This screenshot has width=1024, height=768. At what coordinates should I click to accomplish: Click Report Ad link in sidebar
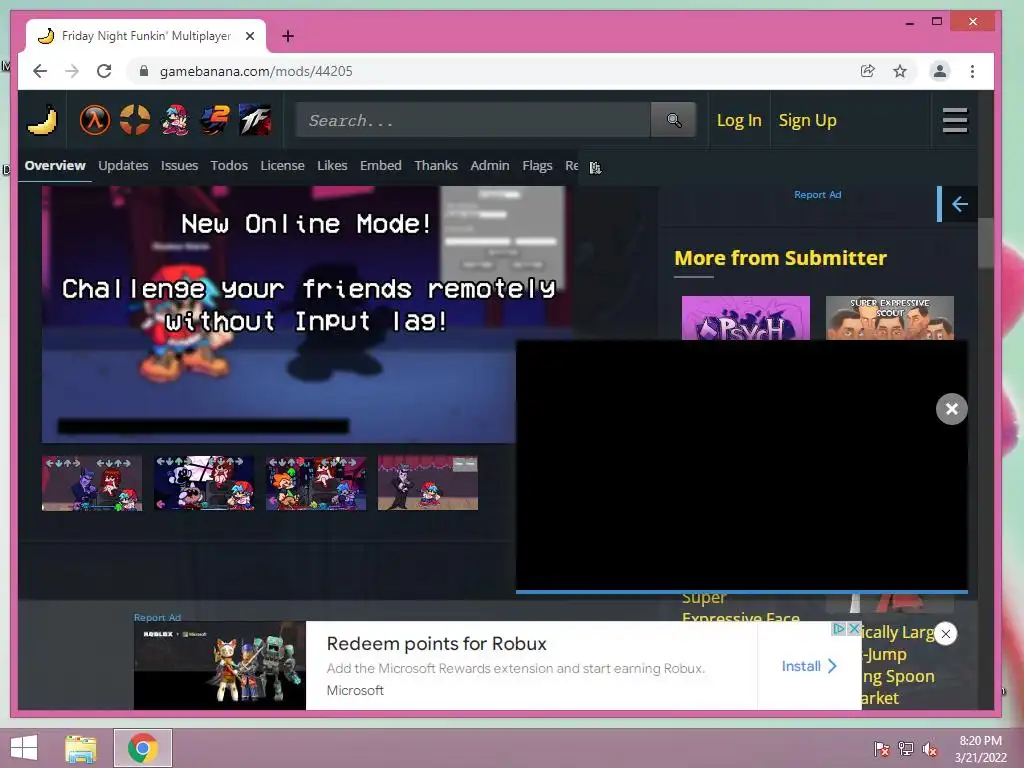[818, 195]
